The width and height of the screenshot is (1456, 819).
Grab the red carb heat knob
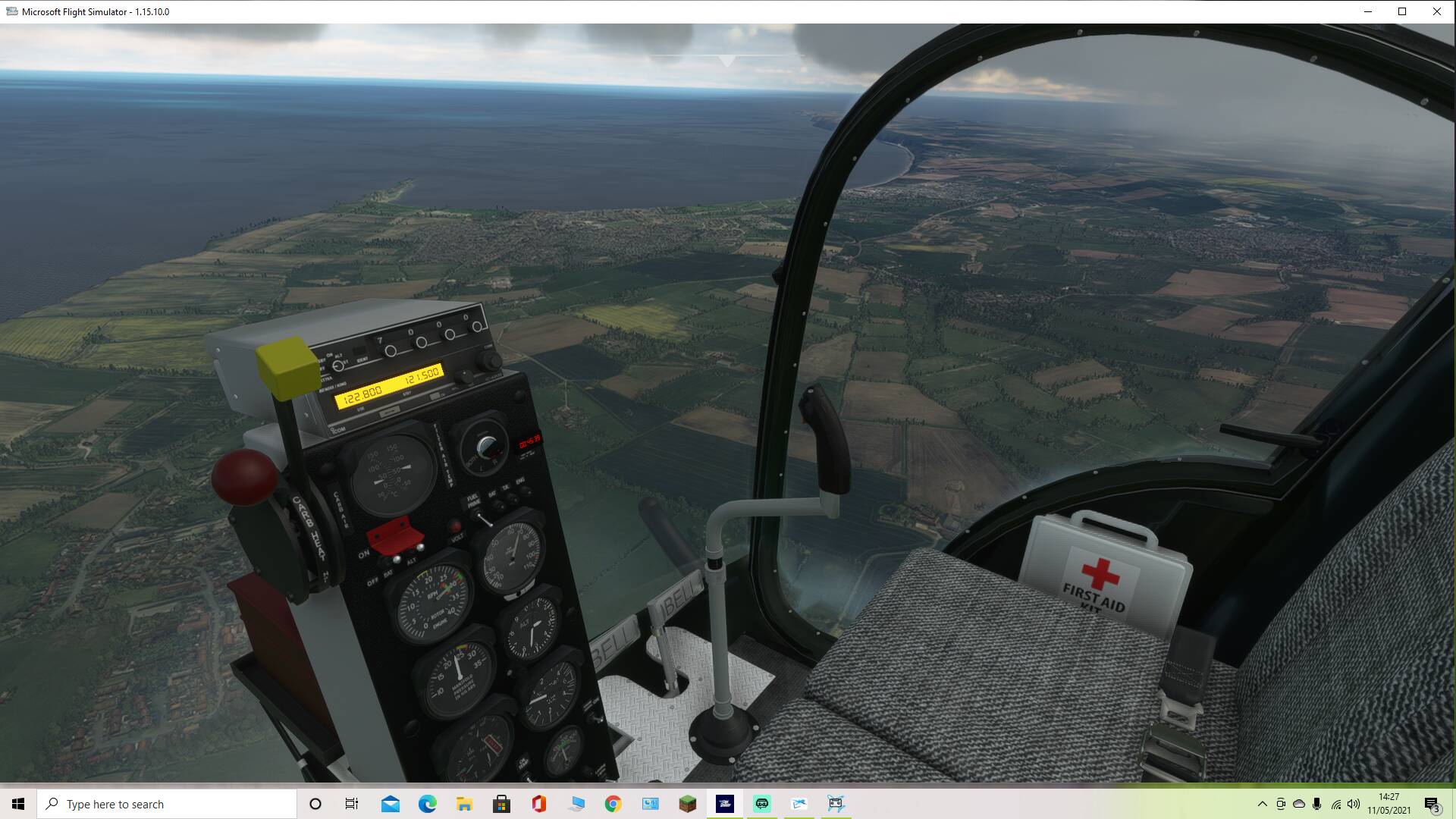pyautogui.click(x=244, y=475)
